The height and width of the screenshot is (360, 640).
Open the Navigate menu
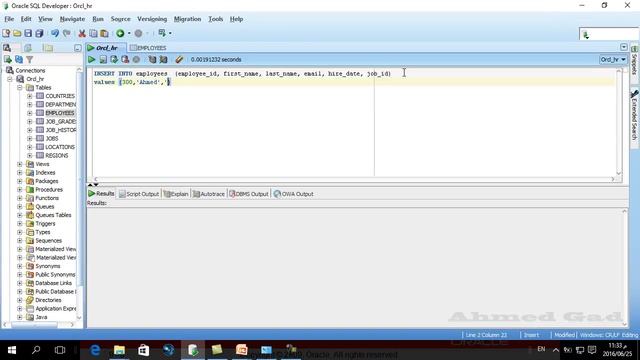click(x=72, y=19)
